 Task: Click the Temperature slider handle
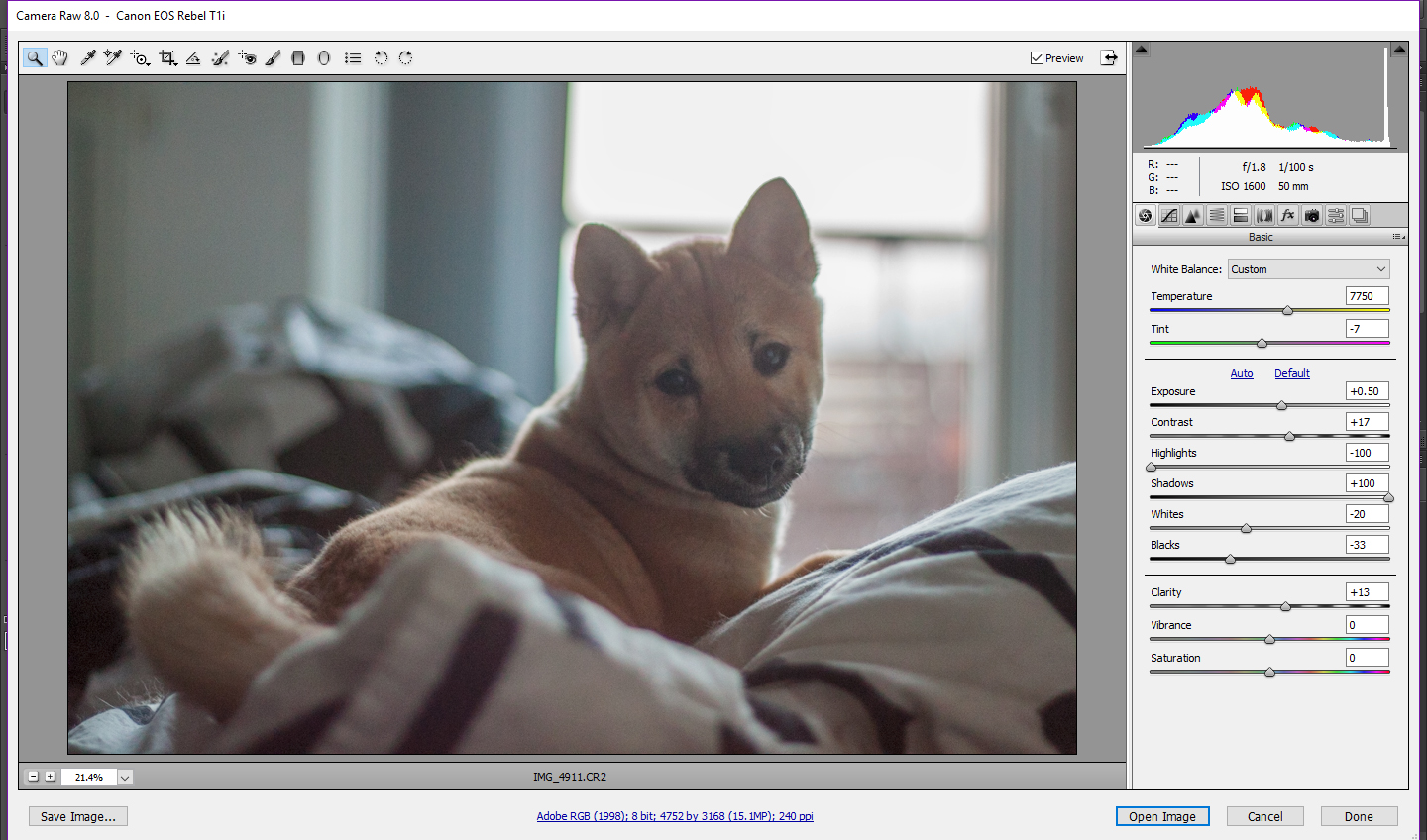pos(1287,311)
